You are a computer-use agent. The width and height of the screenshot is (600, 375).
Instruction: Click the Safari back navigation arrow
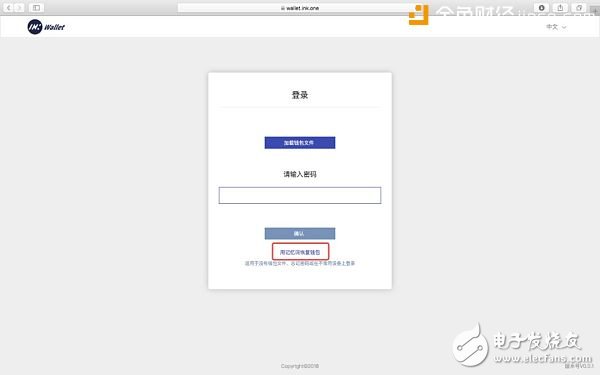[8, 8]
